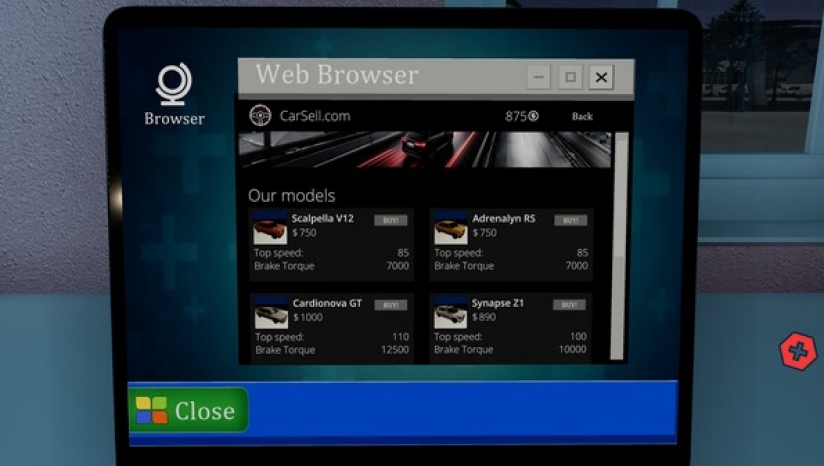
Task: Buy the Synapse Z1
Action: coord(570,305)
